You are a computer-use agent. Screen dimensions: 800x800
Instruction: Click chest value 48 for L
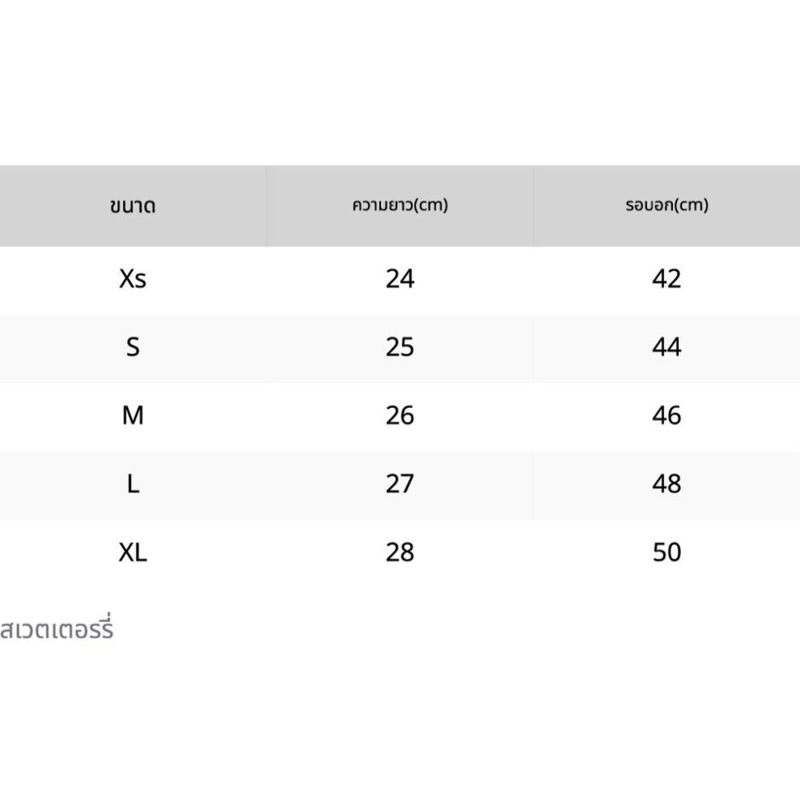(x=666, y=484)
